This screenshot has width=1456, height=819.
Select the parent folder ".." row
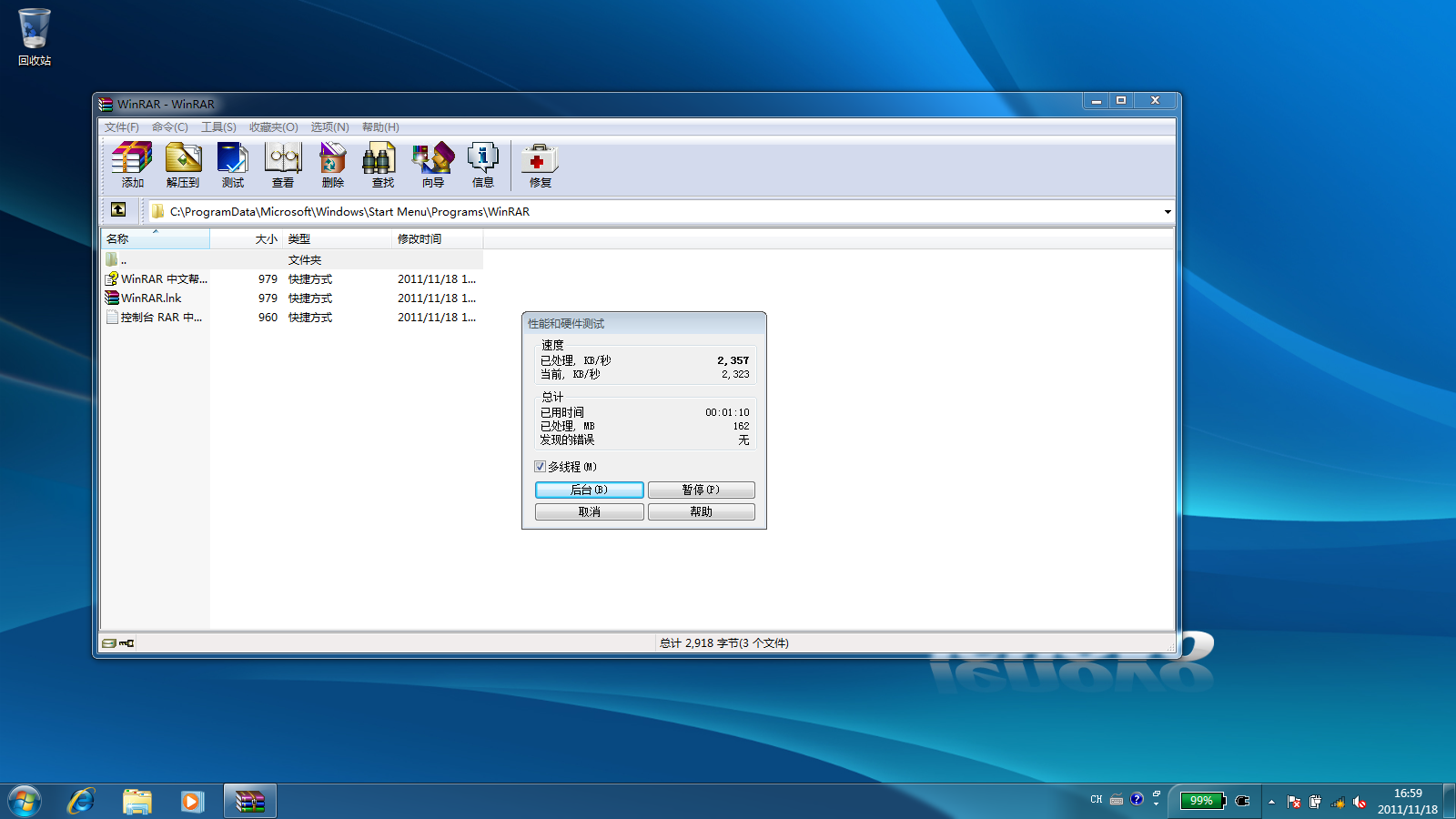pyautogui.click(x=292, y=260)
